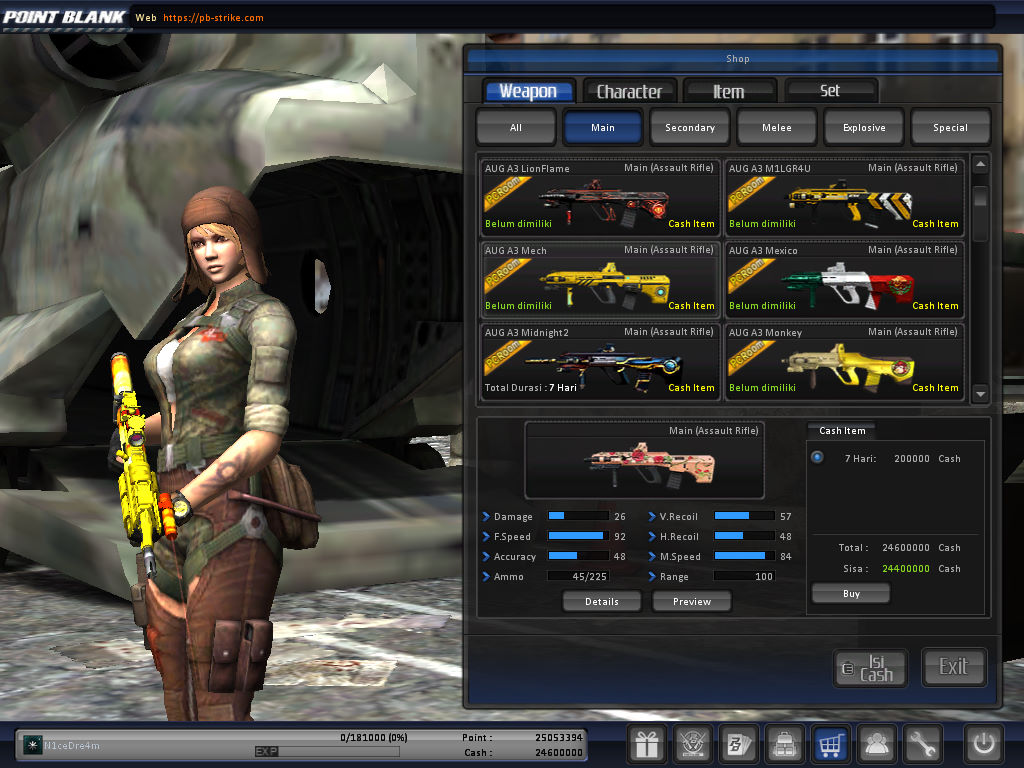Click the H.Recoil stat label
Screen dimensions: 1024x768
679,537
